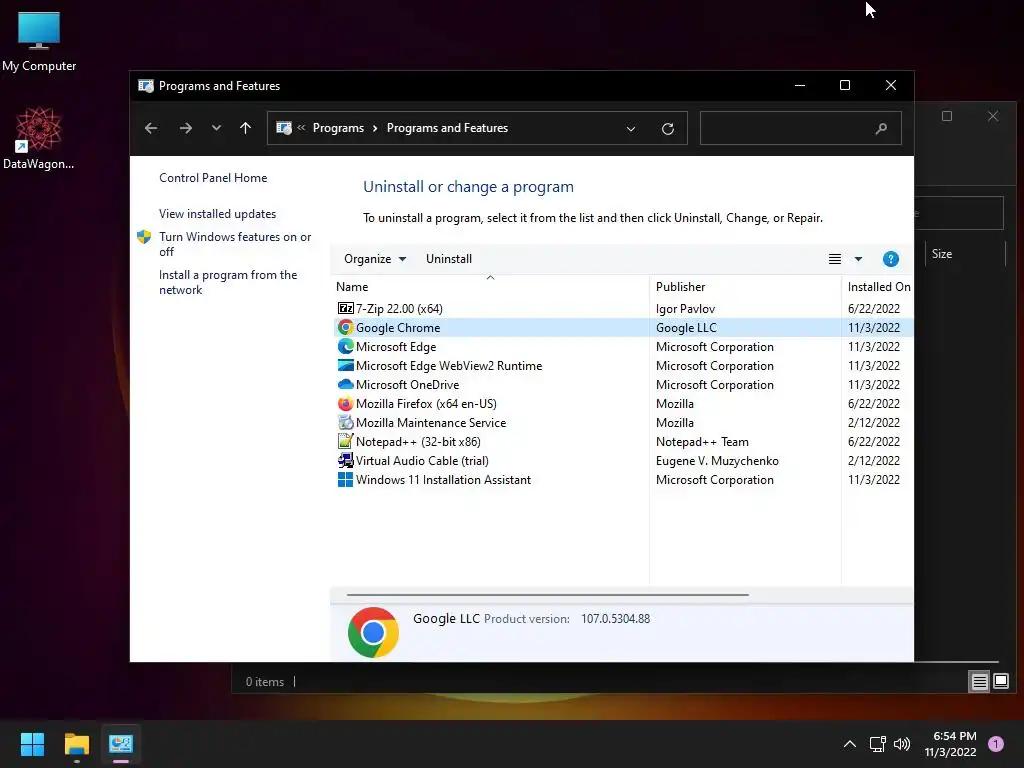Screen dimensions: 1024x768
Task: Select Notepad++ (32-bit x86) entry
Action: [418, 441]
